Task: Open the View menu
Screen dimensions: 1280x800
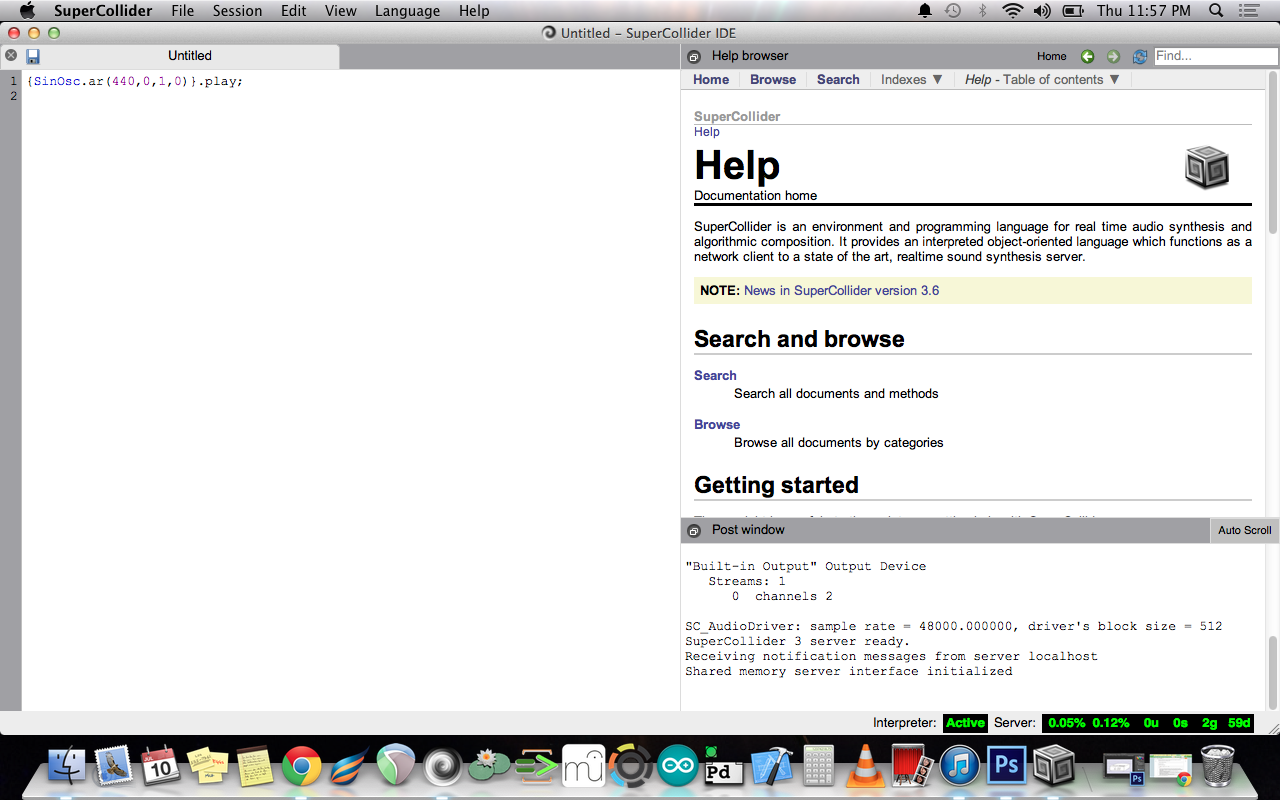Action: (340, 11)
